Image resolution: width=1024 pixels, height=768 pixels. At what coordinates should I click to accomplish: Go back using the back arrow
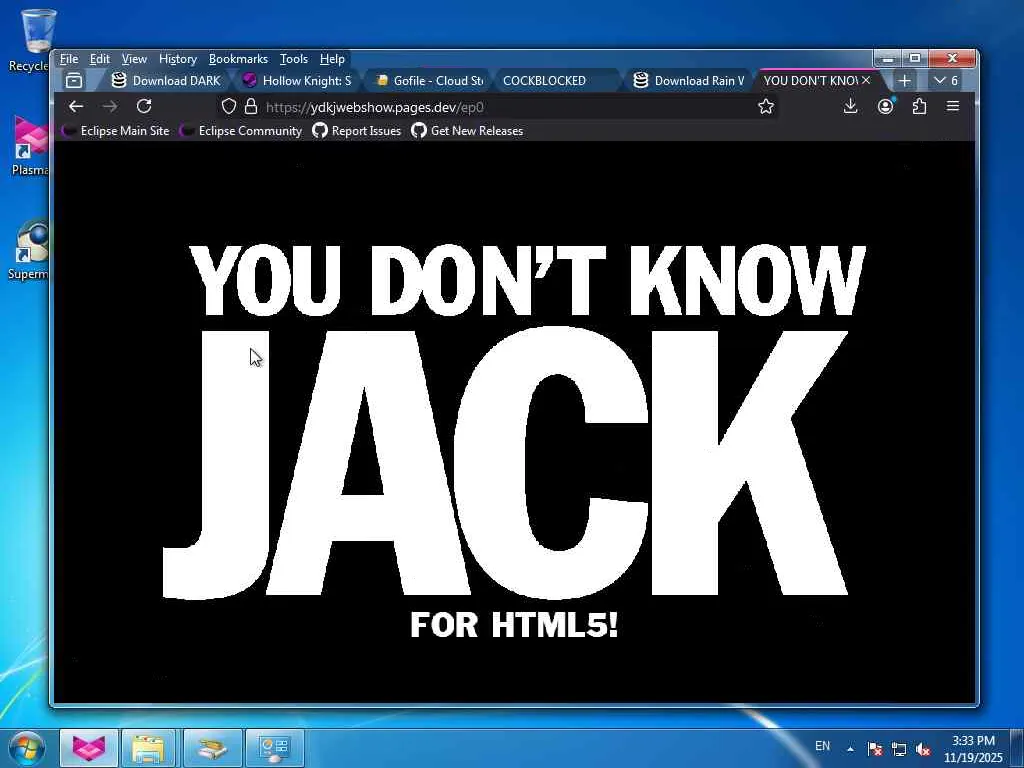[x=76, y=106]
